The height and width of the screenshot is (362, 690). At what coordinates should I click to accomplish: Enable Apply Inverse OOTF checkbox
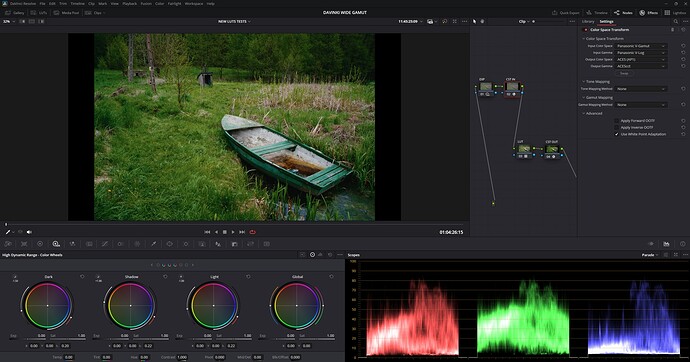(617, 127)
